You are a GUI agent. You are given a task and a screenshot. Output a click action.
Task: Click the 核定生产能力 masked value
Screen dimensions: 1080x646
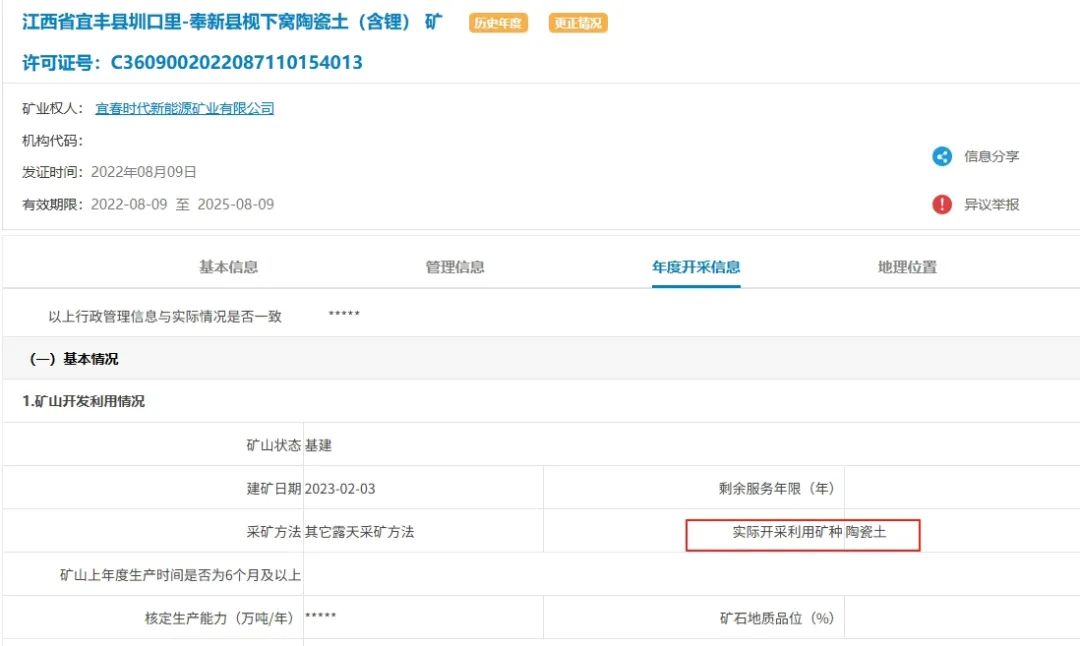[x=320, y=617]
